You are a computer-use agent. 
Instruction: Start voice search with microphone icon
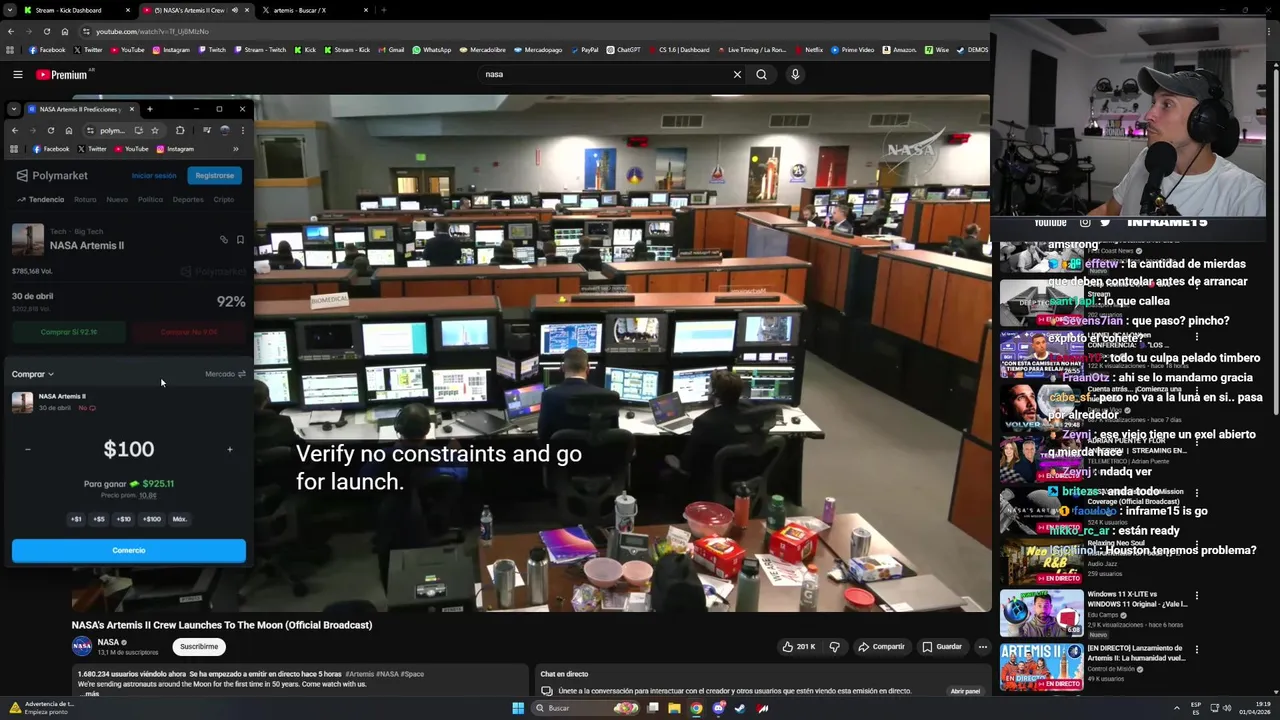[x=795, y=74]
